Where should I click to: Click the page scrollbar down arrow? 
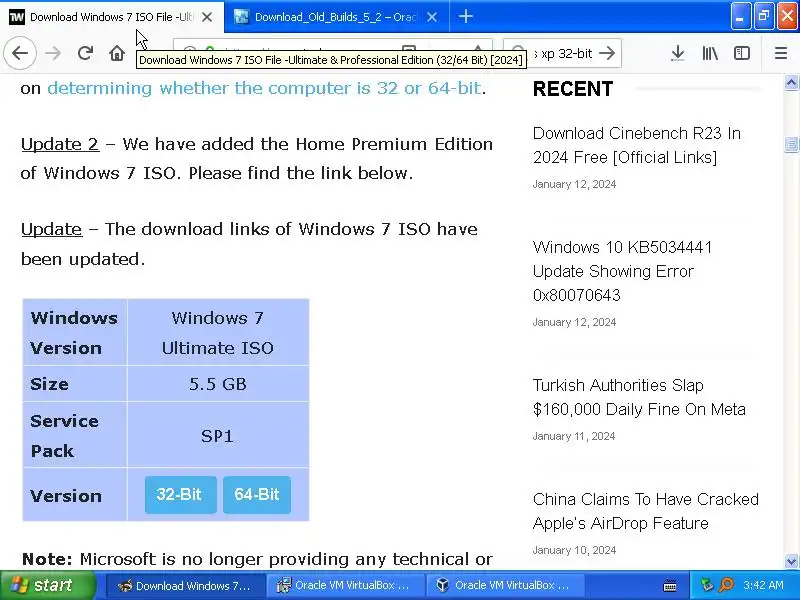[x=791, y=561]
